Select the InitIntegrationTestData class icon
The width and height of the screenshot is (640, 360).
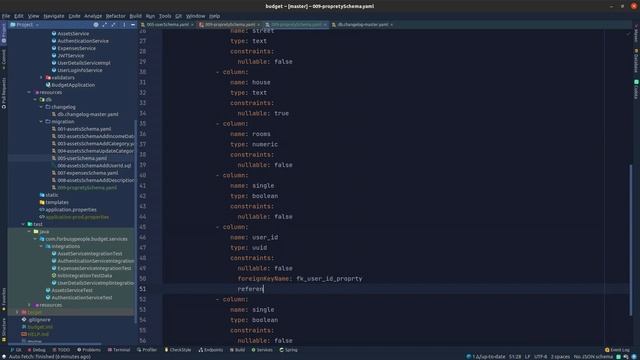pos(54,276)
